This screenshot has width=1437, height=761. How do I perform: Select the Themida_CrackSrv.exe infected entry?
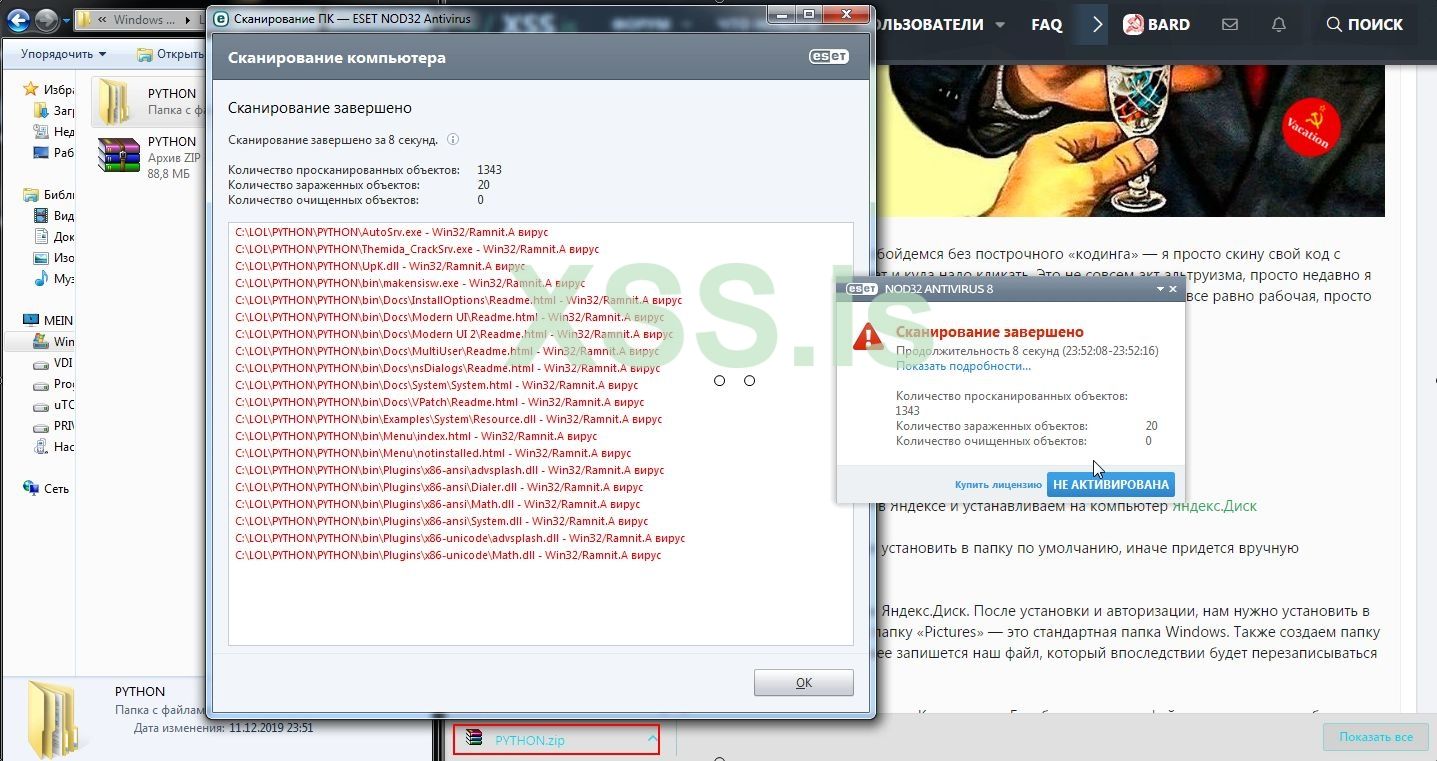click(417, 249)
